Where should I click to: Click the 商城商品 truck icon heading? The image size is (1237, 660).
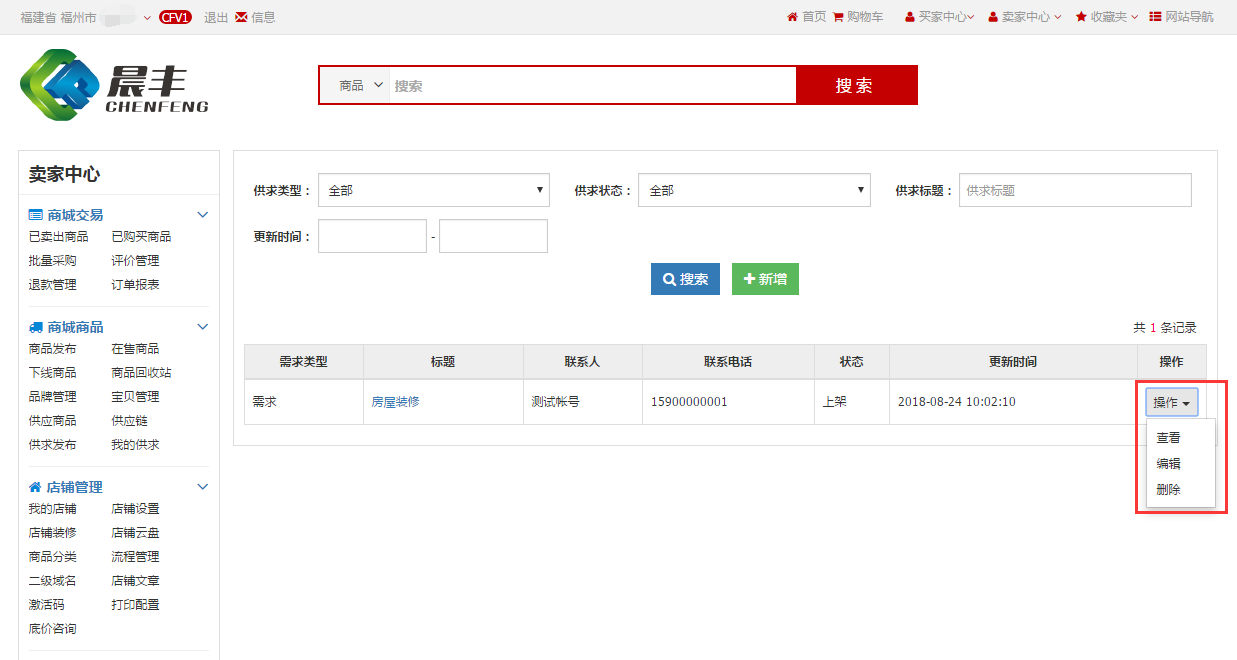pos(36,327)
